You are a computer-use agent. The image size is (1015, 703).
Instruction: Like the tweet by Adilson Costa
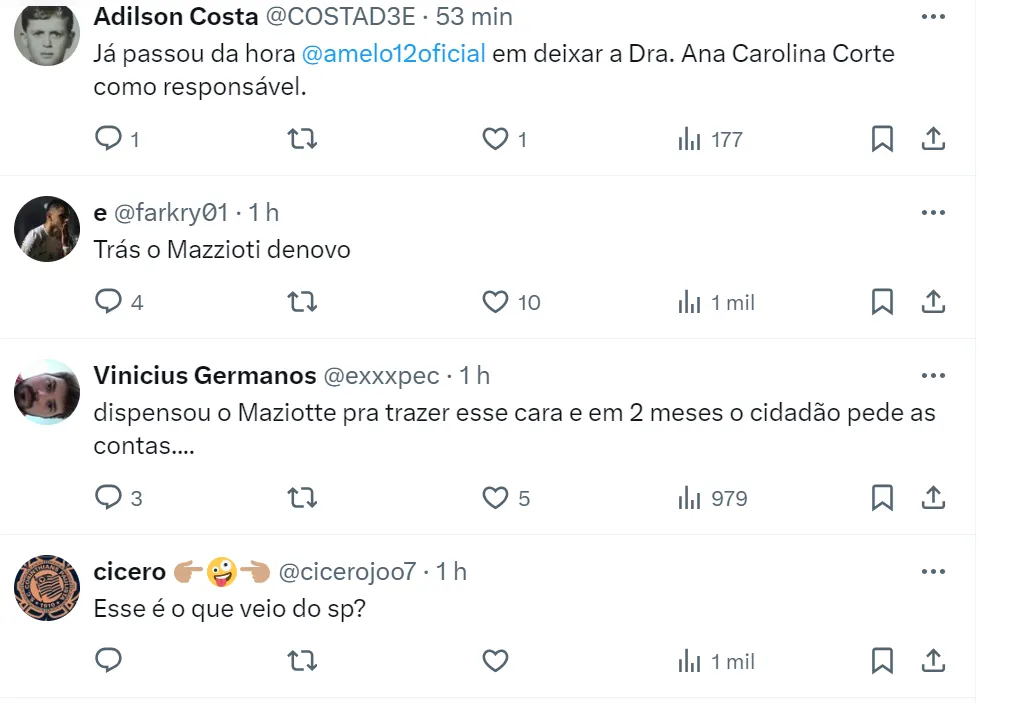tap(496, 139)
